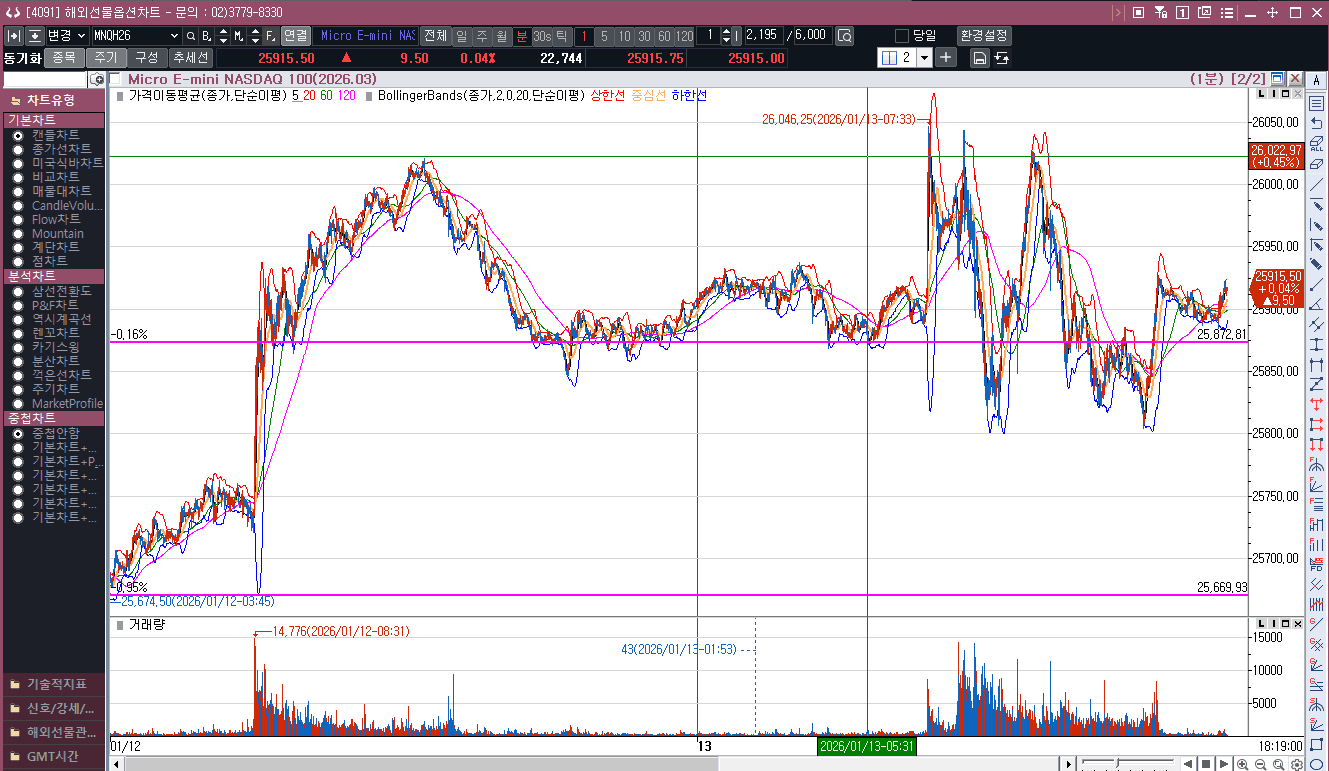Choose the Mountain chart radio option
The image size is (1329, 771).
(18, 233)
